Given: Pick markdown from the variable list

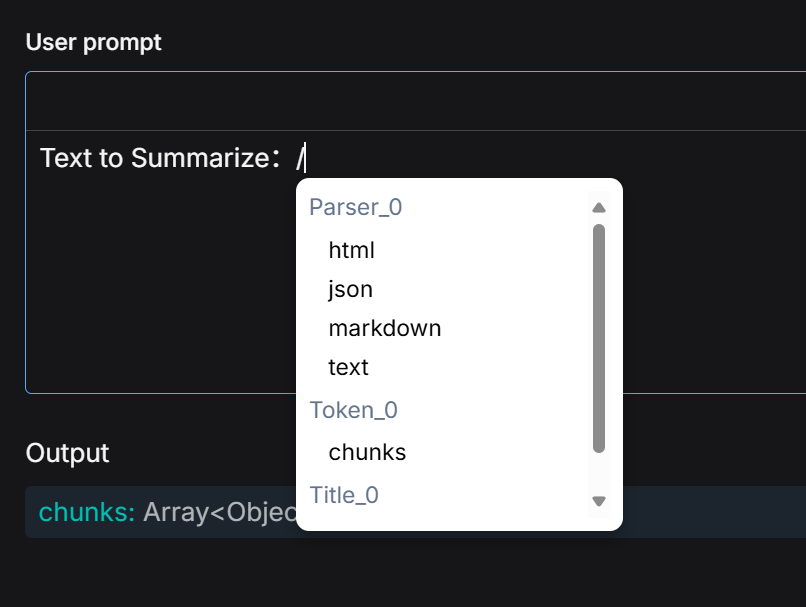Looking at the screenshot, I should [x=384, y=328].
